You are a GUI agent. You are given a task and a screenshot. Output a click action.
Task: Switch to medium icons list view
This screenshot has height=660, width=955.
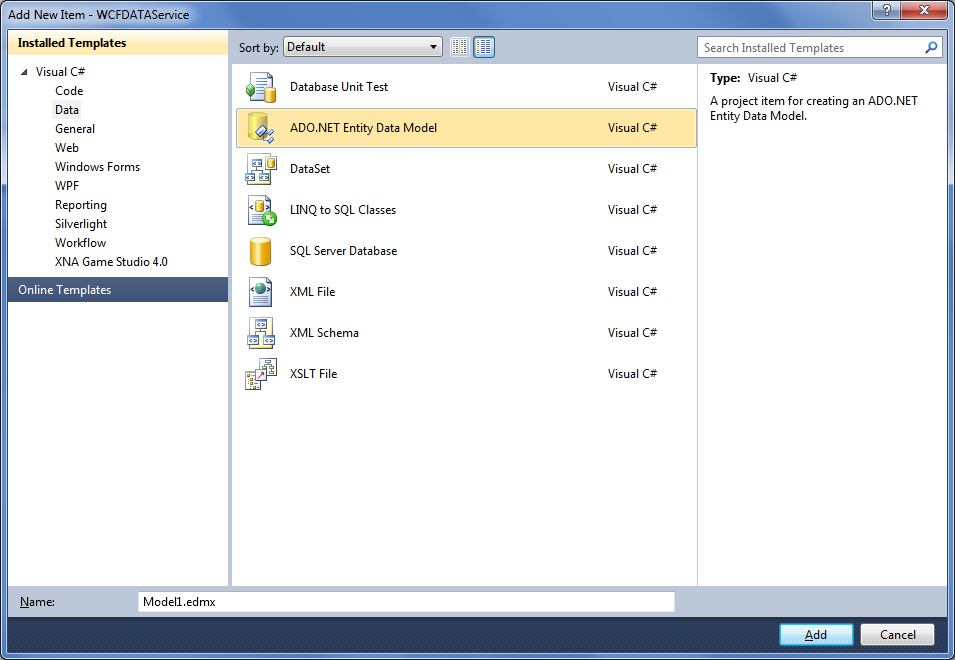tap(484, 47)
